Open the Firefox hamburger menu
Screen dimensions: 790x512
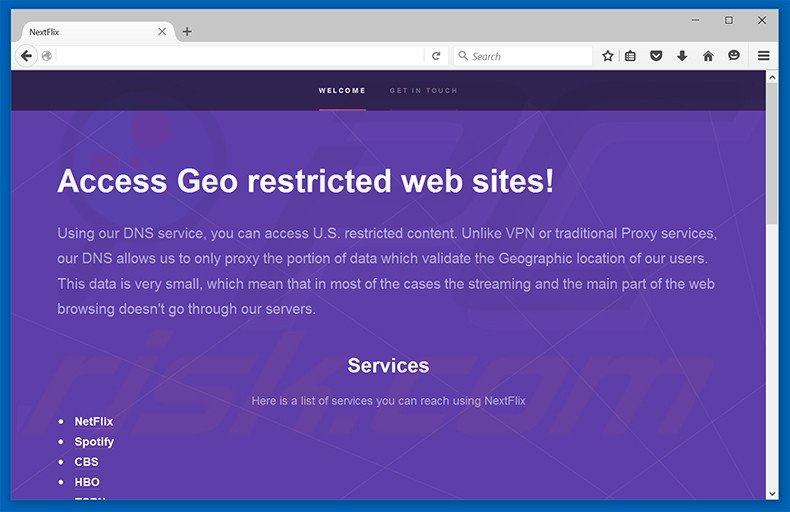(x=764, y=56)
